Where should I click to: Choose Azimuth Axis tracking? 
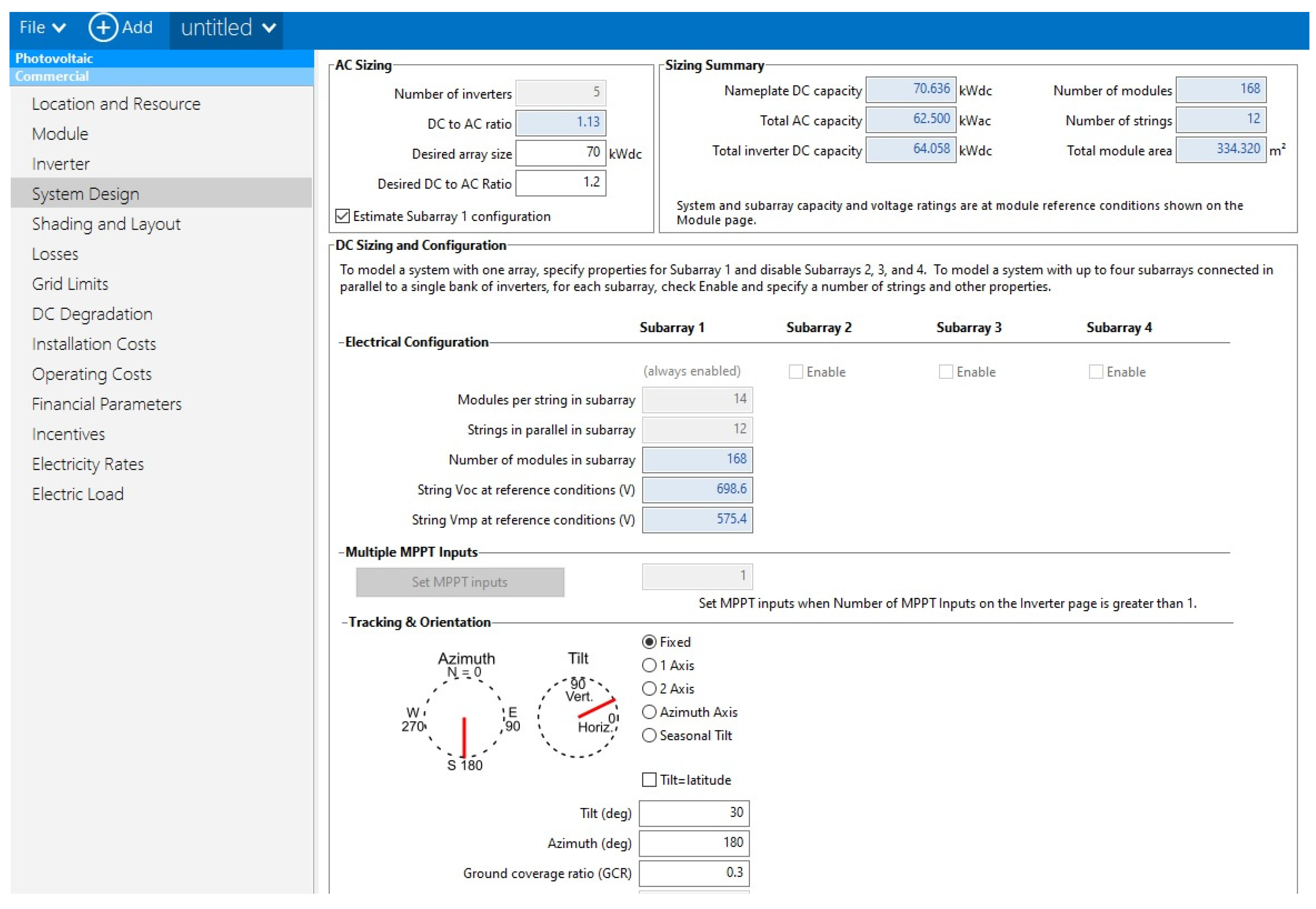pos(649,713)
